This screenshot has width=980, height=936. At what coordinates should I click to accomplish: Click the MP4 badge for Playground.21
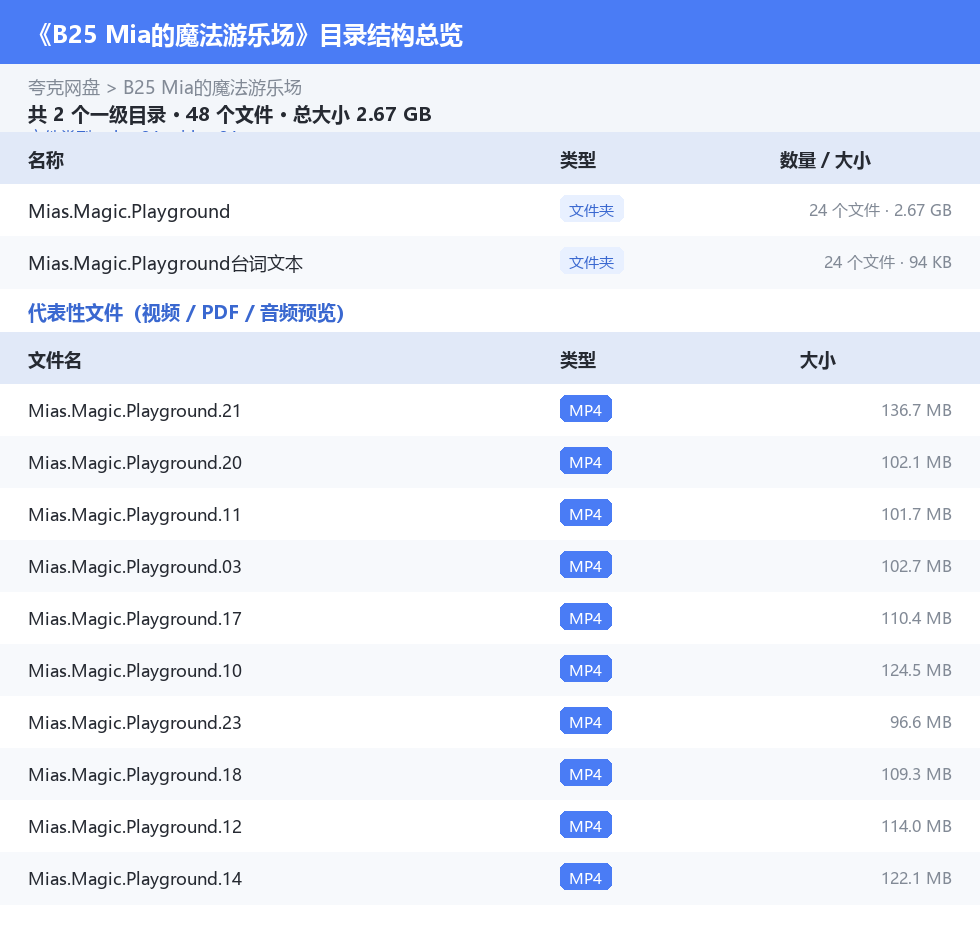[x=586, y=409]
